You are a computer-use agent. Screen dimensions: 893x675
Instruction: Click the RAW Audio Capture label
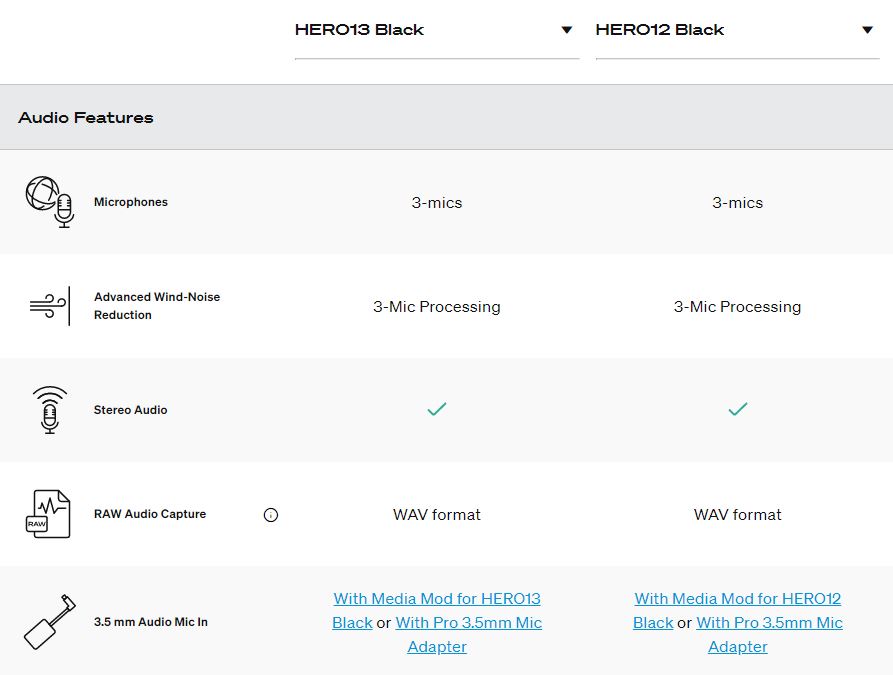[x=150, y=514]
